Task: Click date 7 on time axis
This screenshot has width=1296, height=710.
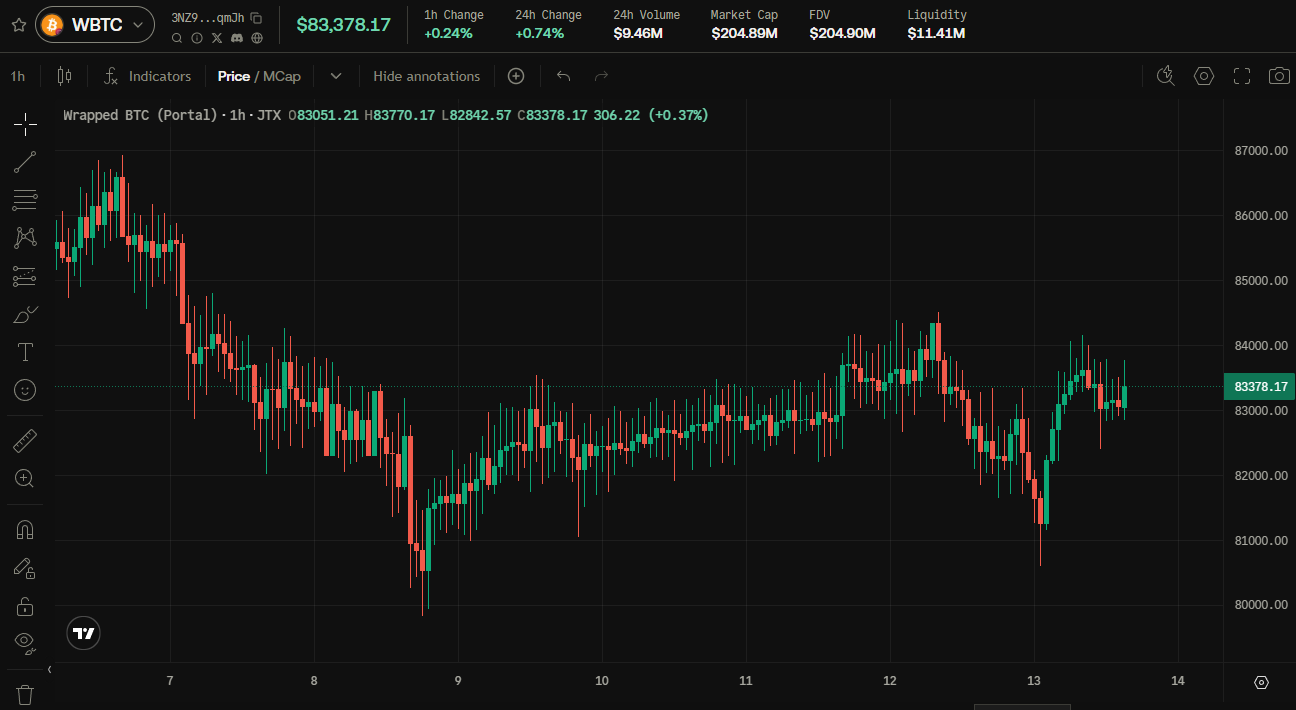Action: coord(170,681)
